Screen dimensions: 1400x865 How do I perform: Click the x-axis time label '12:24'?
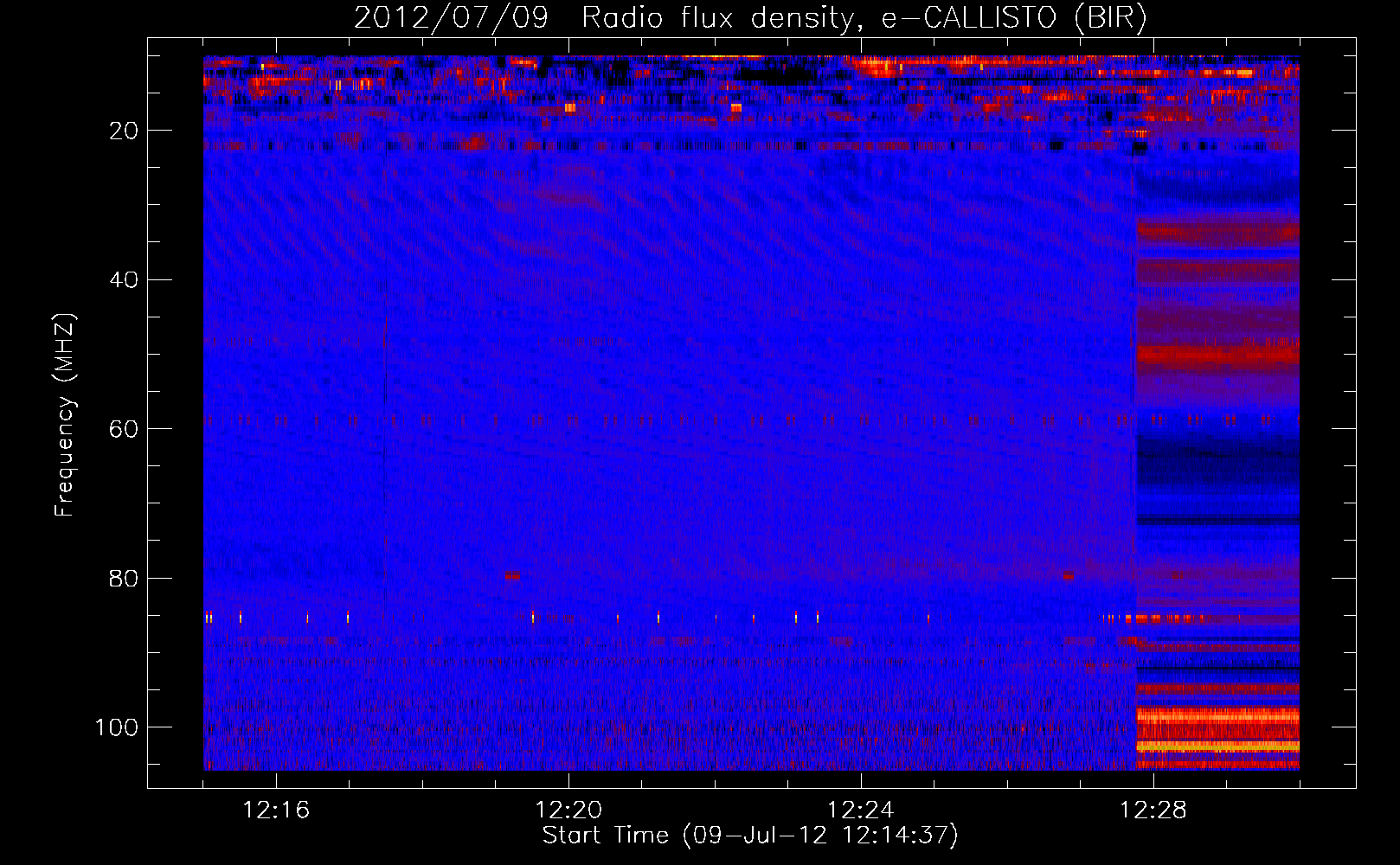(861, 811)
